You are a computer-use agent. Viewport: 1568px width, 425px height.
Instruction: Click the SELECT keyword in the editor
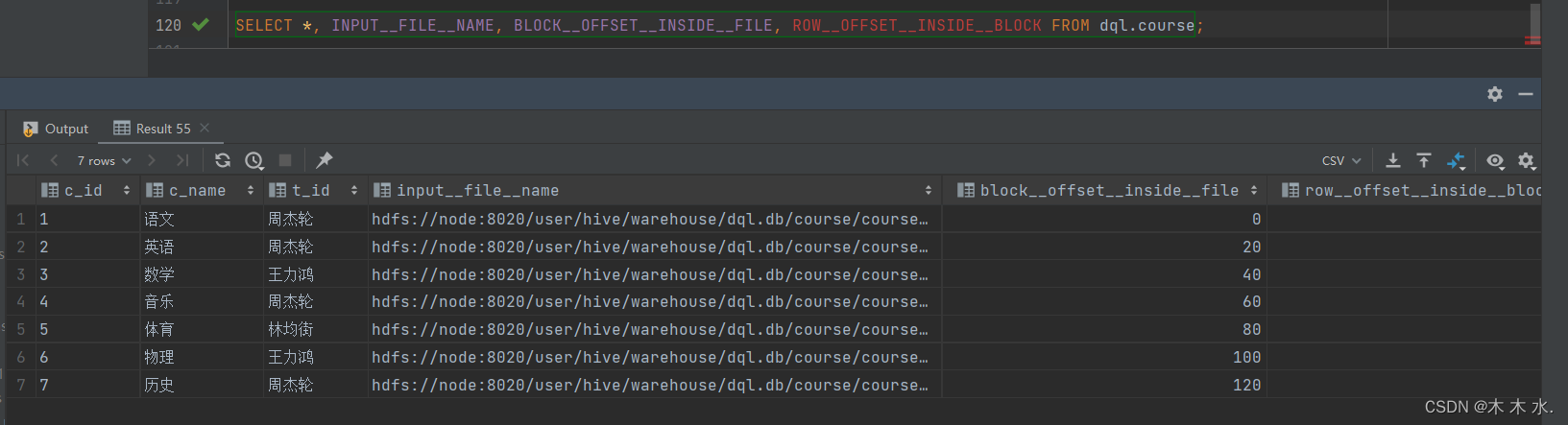coord(264,25)
